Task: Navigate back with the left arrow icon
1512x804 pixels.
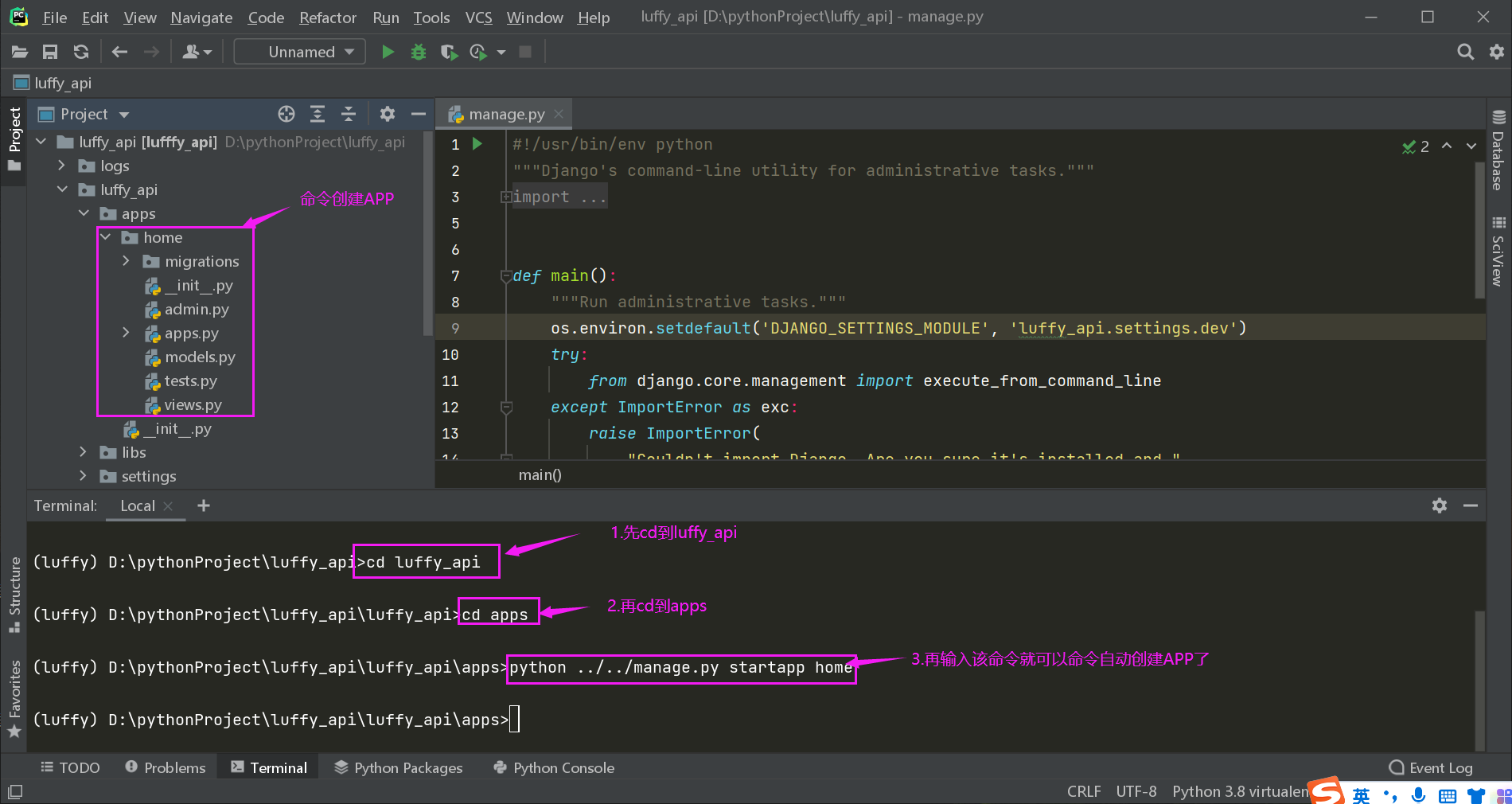Action: [120, 52]
